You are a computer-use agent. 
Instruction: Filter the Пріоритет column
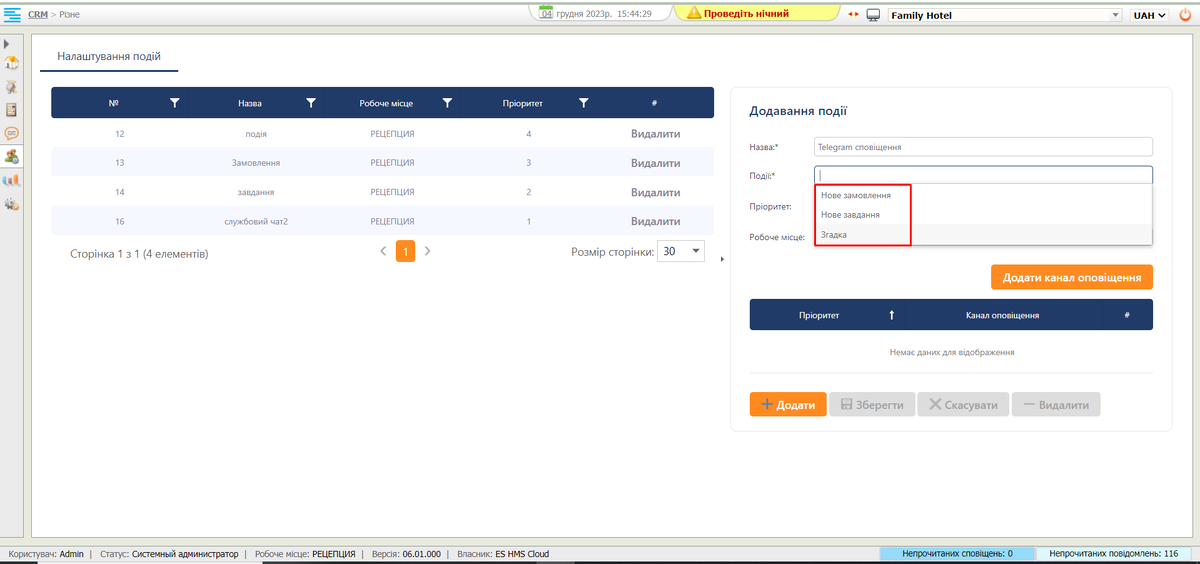coord(583,103)
